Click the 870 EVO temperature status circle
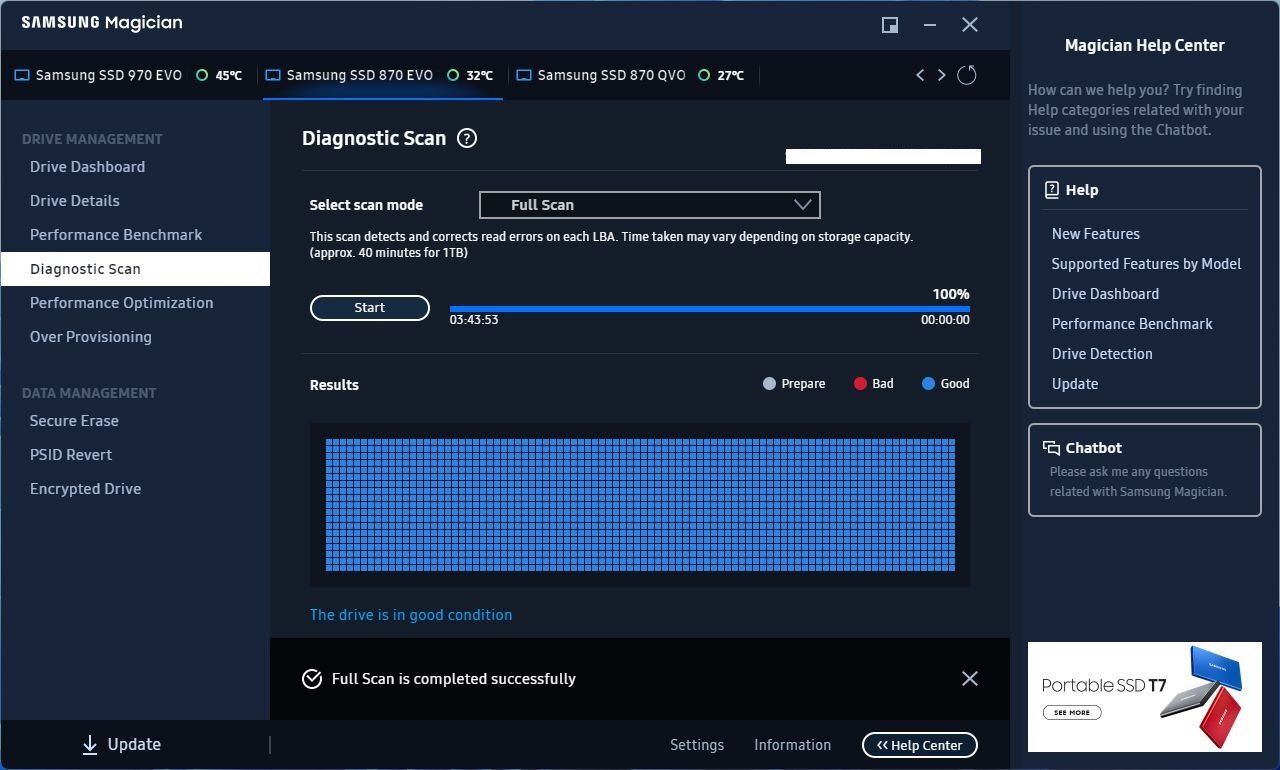 [x=453, y=75]
